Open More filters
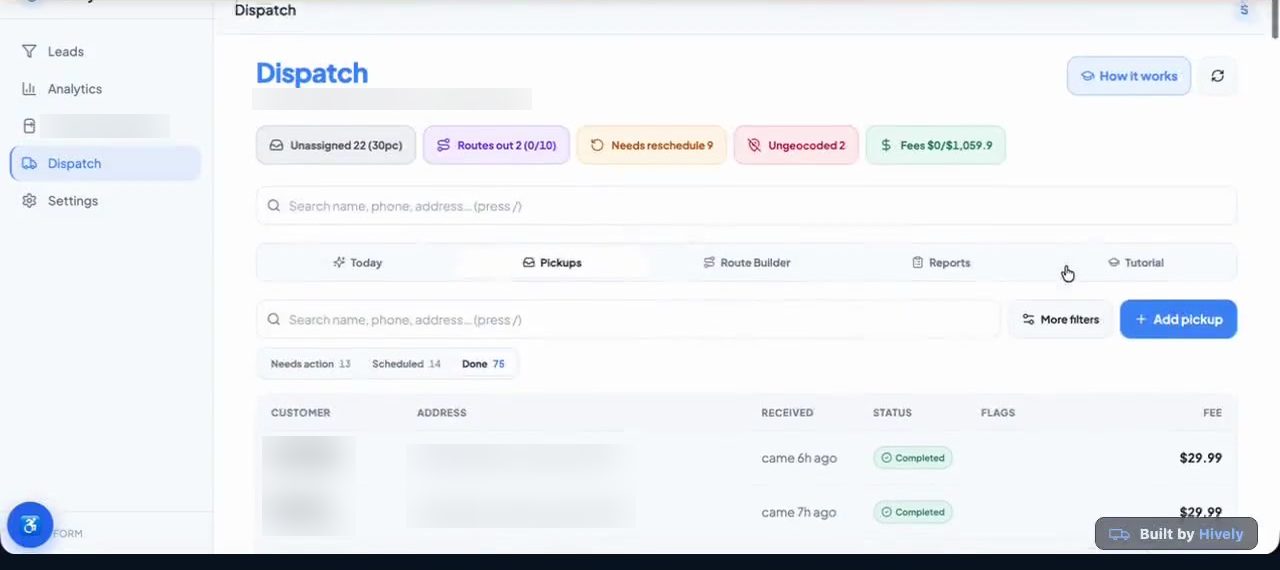This screenshot has height=570, width=1280. (1060, 320)
